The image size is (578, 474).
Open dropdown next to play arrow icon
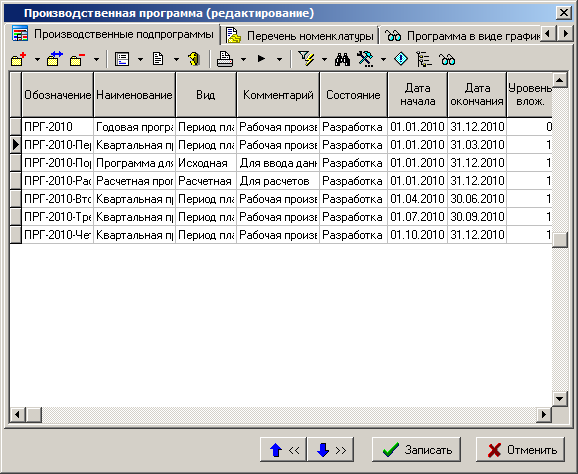(x=279, y=59)
